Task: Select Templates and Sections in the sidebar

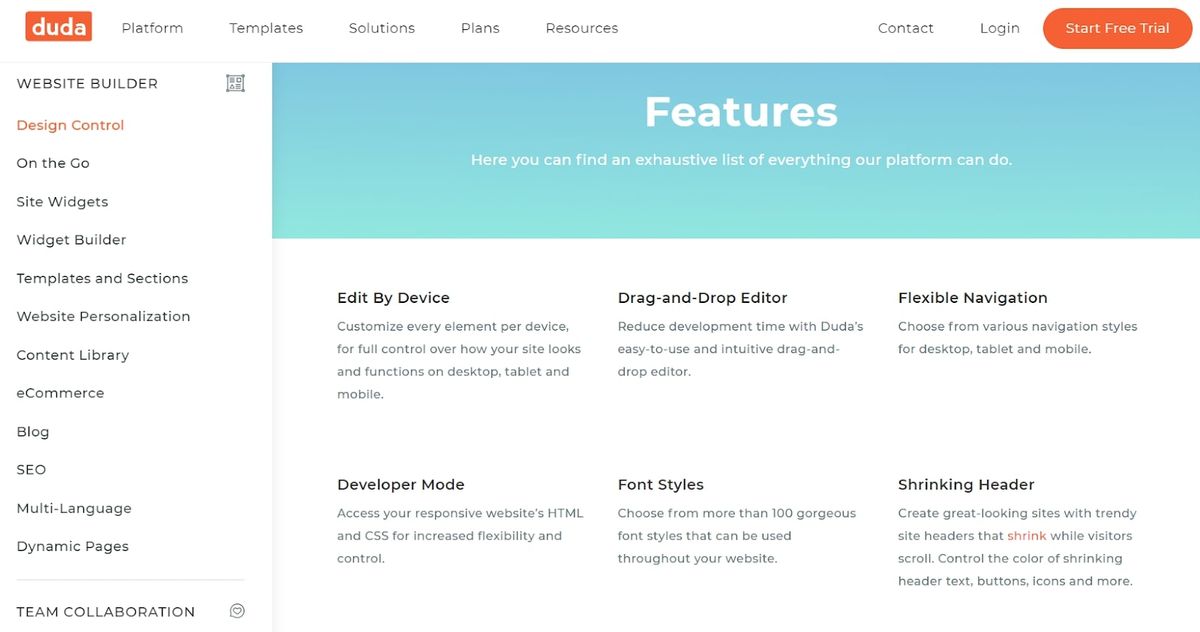Action: pyautogui.click(x=102, y=278)
